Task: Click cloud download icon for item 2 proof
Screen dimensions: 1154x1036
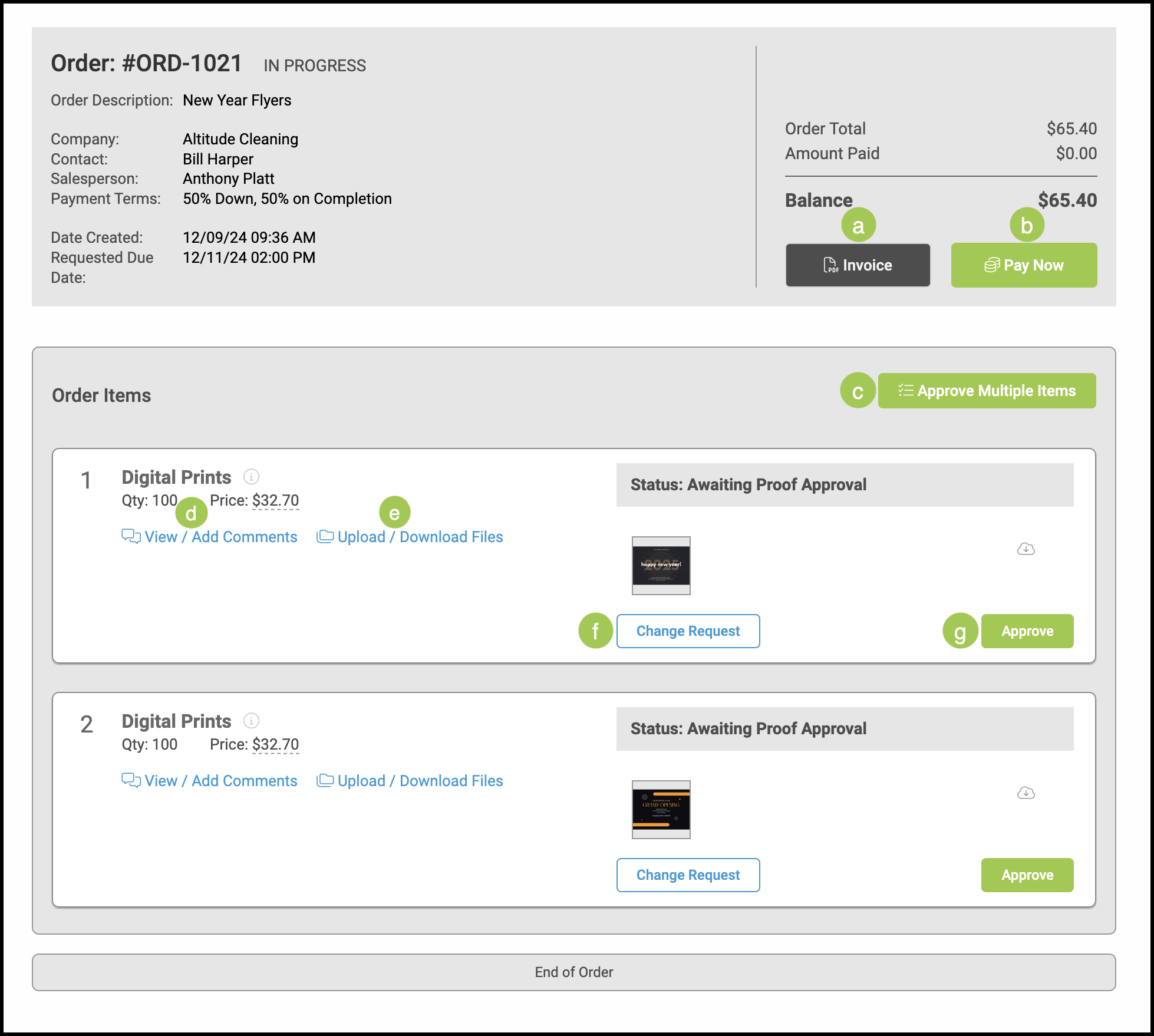Action: coord(1026,793)
